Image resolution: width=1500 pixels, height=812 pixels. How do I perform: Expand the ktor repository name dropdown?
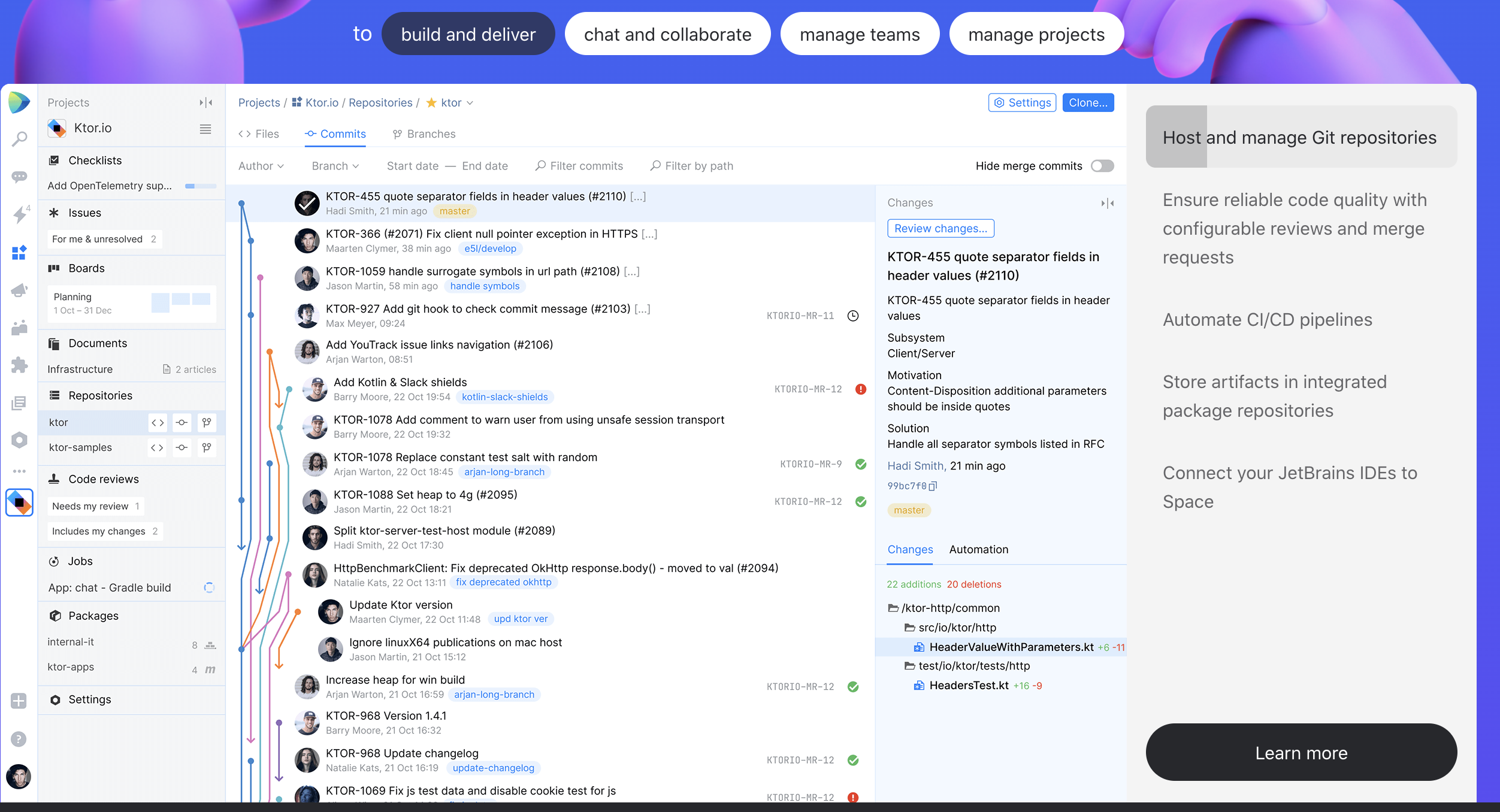(470, 103)
